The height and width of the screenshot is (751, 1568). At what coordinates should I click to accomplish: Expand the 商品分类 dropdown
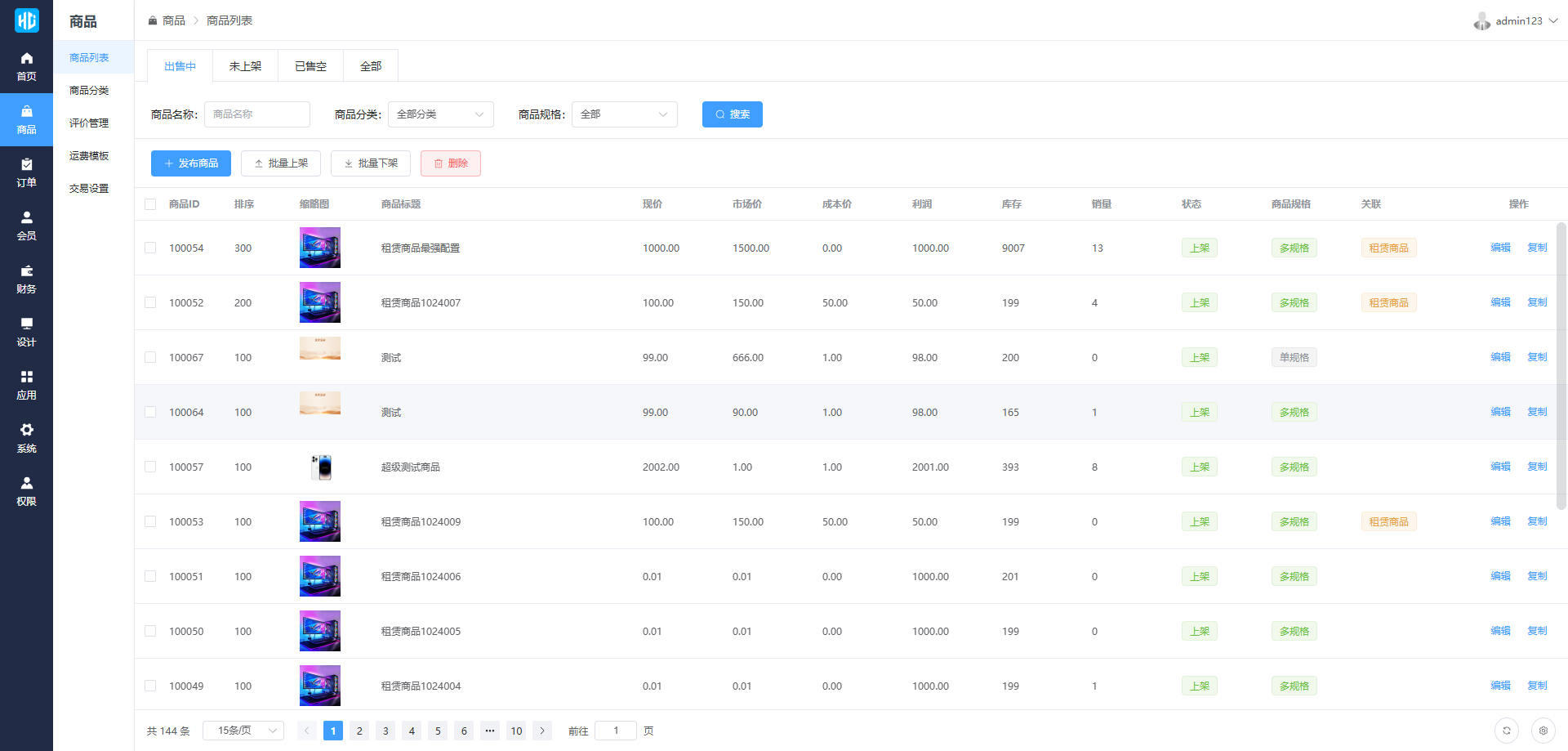pos(440,114)
